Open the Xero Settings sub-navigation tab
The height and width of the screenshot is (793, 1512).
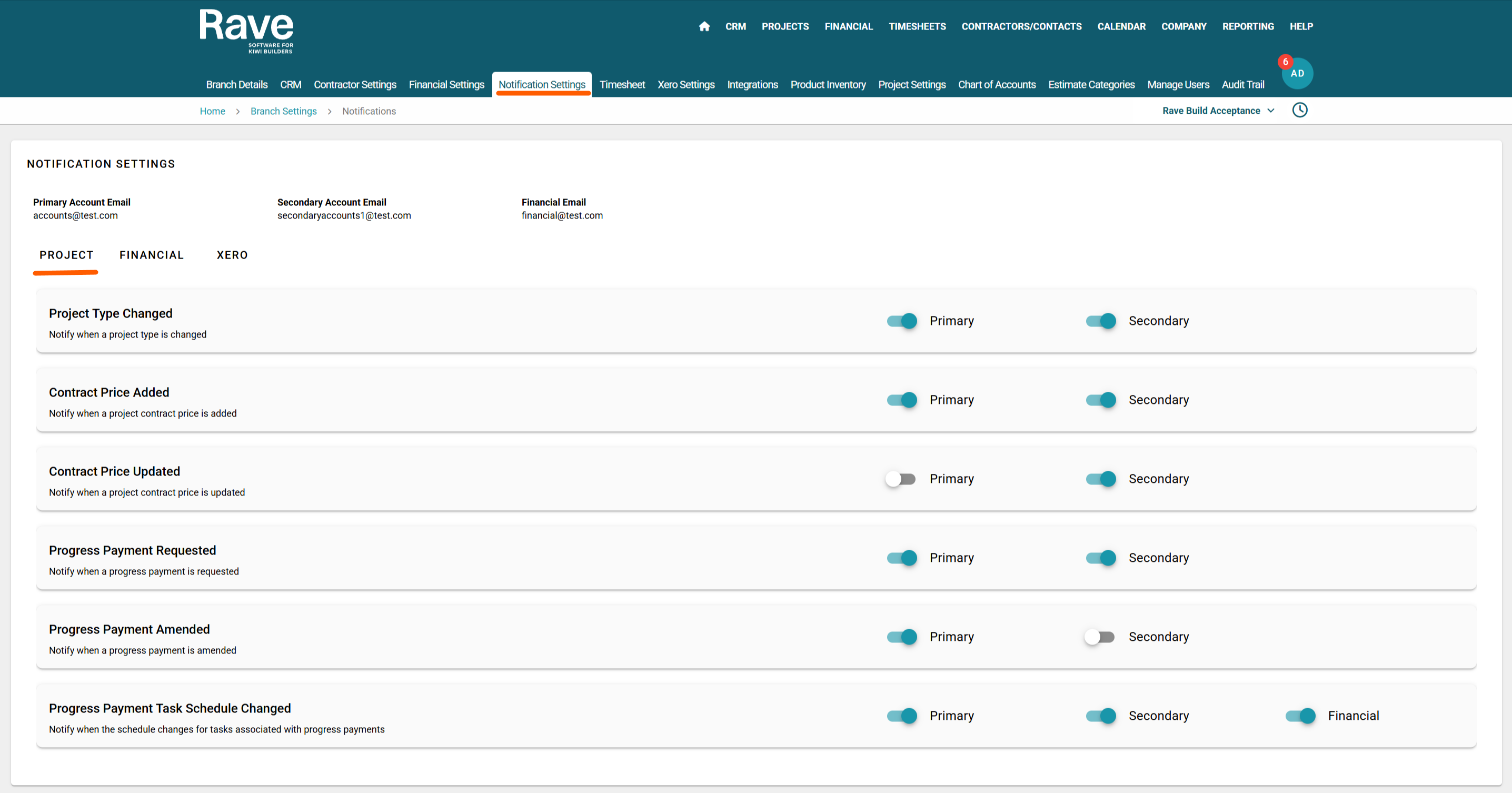685,85
